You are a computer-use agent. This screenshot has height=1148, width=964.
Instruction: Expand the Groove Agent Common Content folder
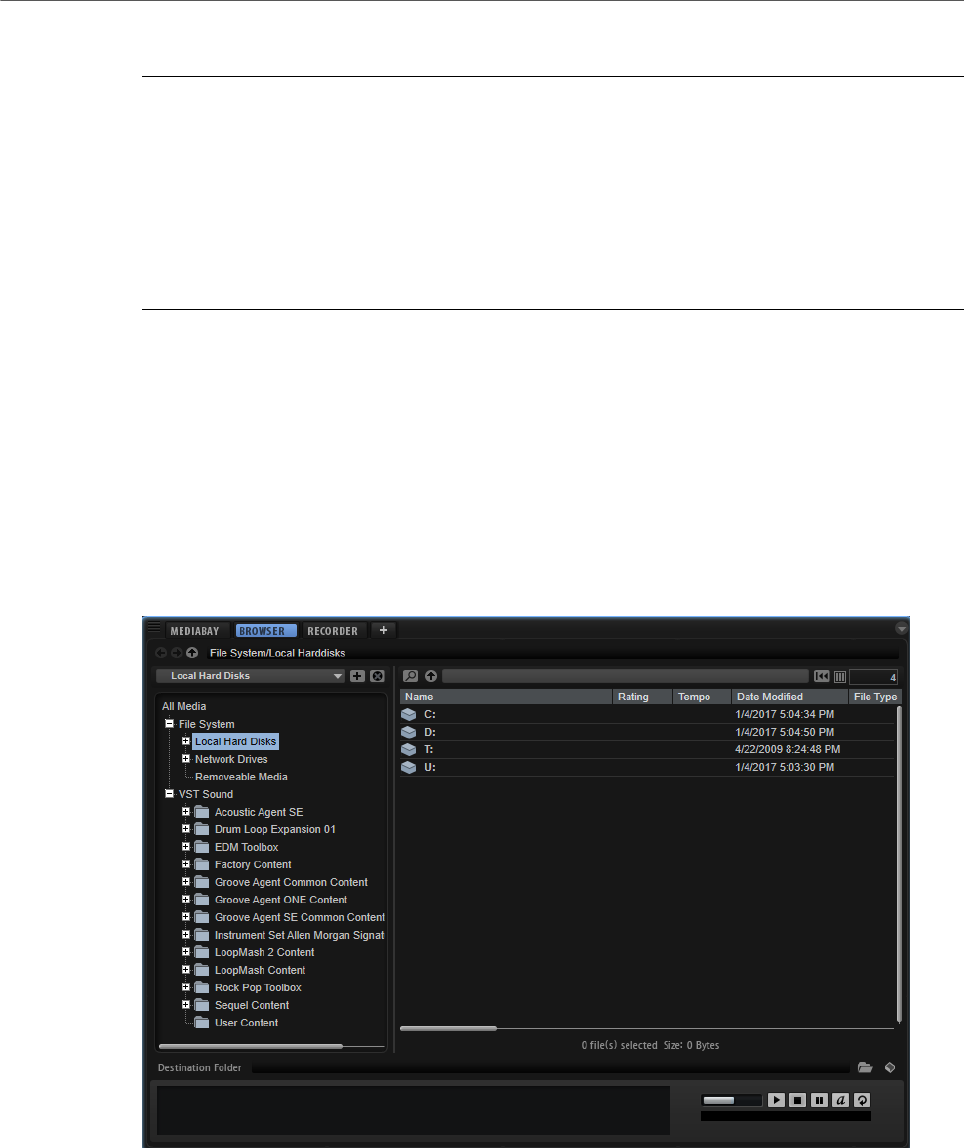click(186, 882)
